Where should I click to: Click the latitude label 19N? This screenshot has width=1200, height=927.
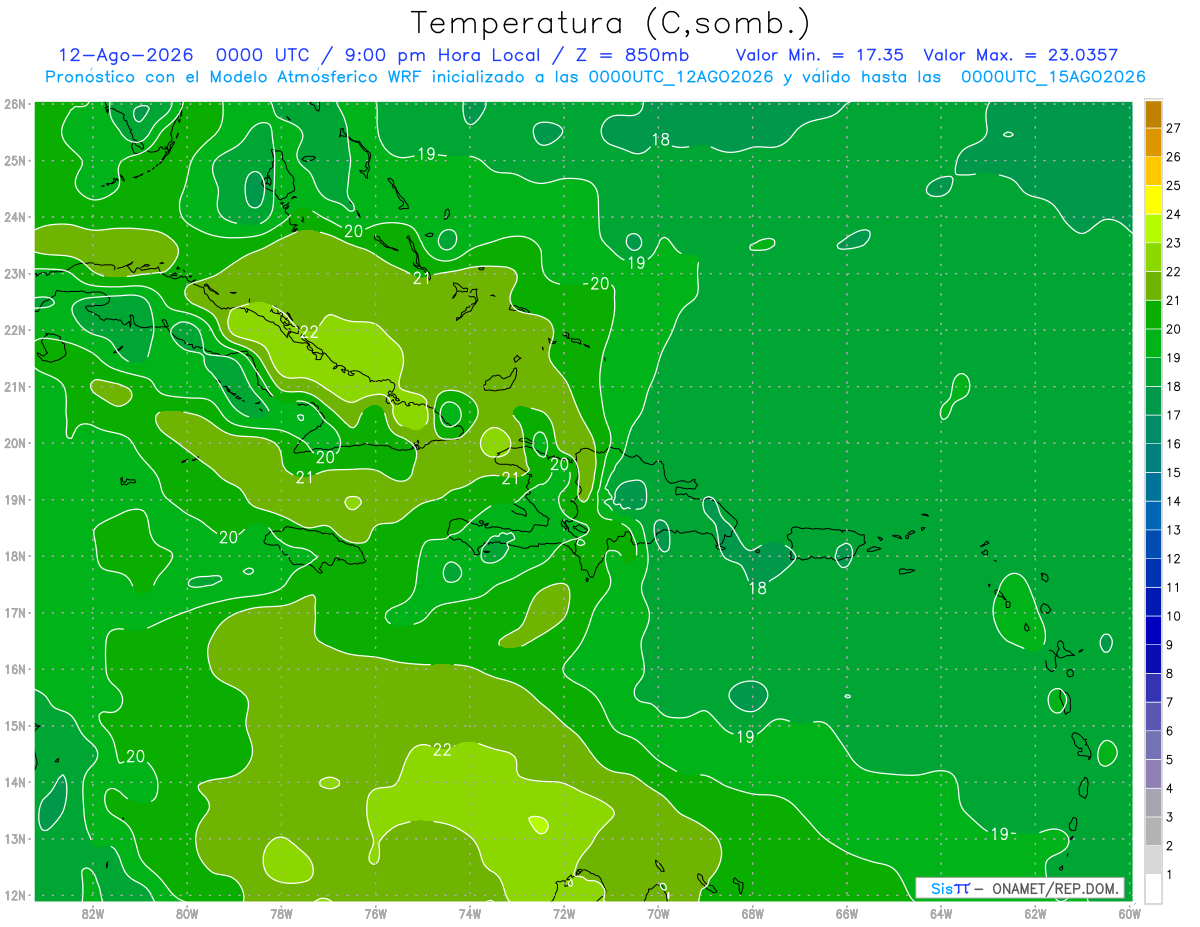(x=15, y=499)
